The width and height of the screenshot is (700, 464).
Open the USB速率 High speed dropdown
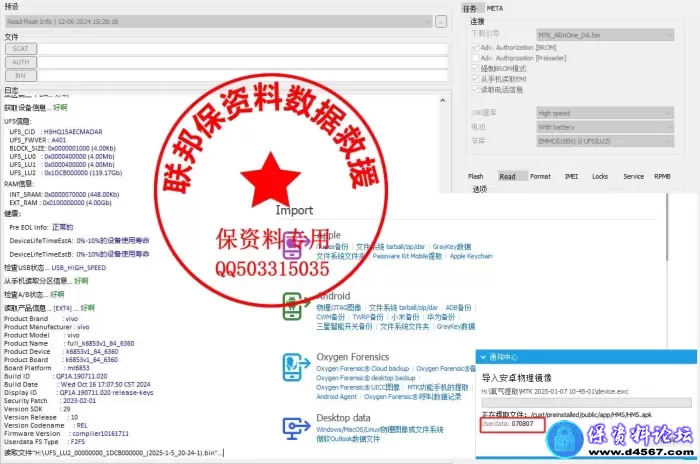coord(605,113)
